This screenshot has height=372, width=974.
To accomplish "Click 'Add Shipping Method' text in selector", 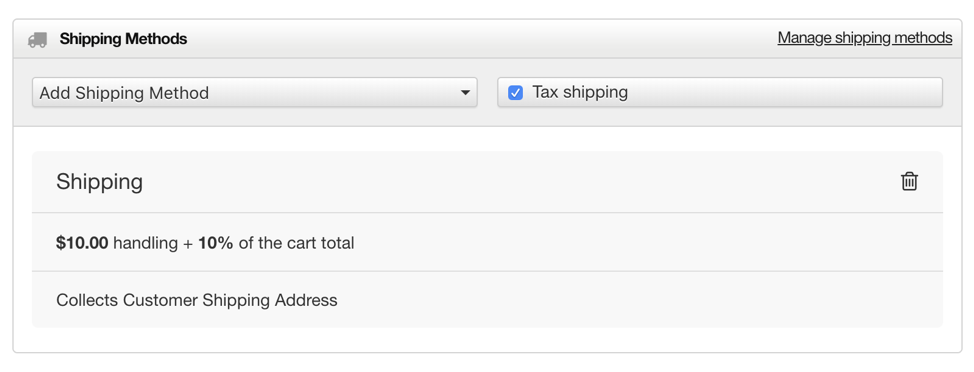I will (124, 93).
